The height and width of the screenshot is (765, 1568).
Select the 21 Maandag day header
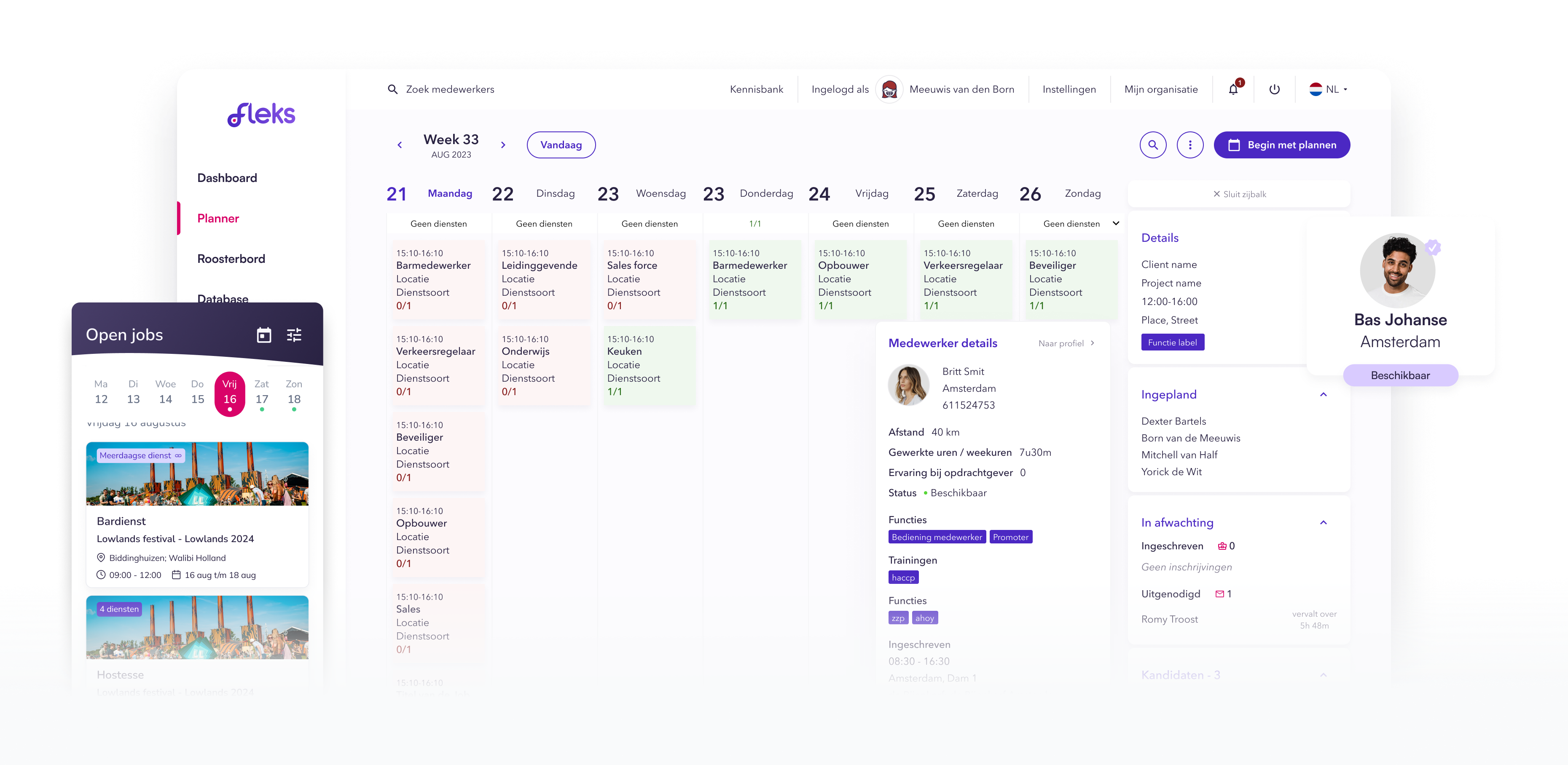(430, 194)
